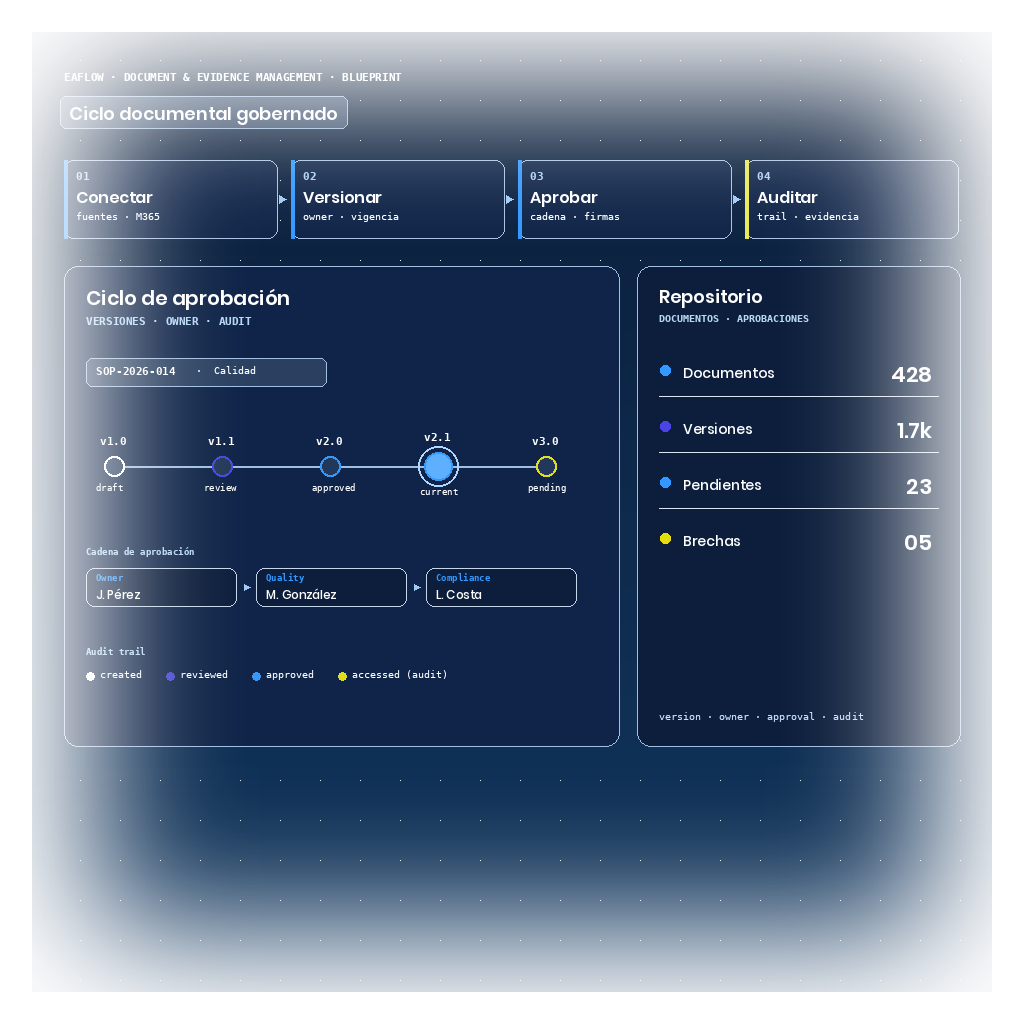The image size is (1024, 1024).
Task: Click the accessed (audit) legend text
Action: click(x=400, y=675)
